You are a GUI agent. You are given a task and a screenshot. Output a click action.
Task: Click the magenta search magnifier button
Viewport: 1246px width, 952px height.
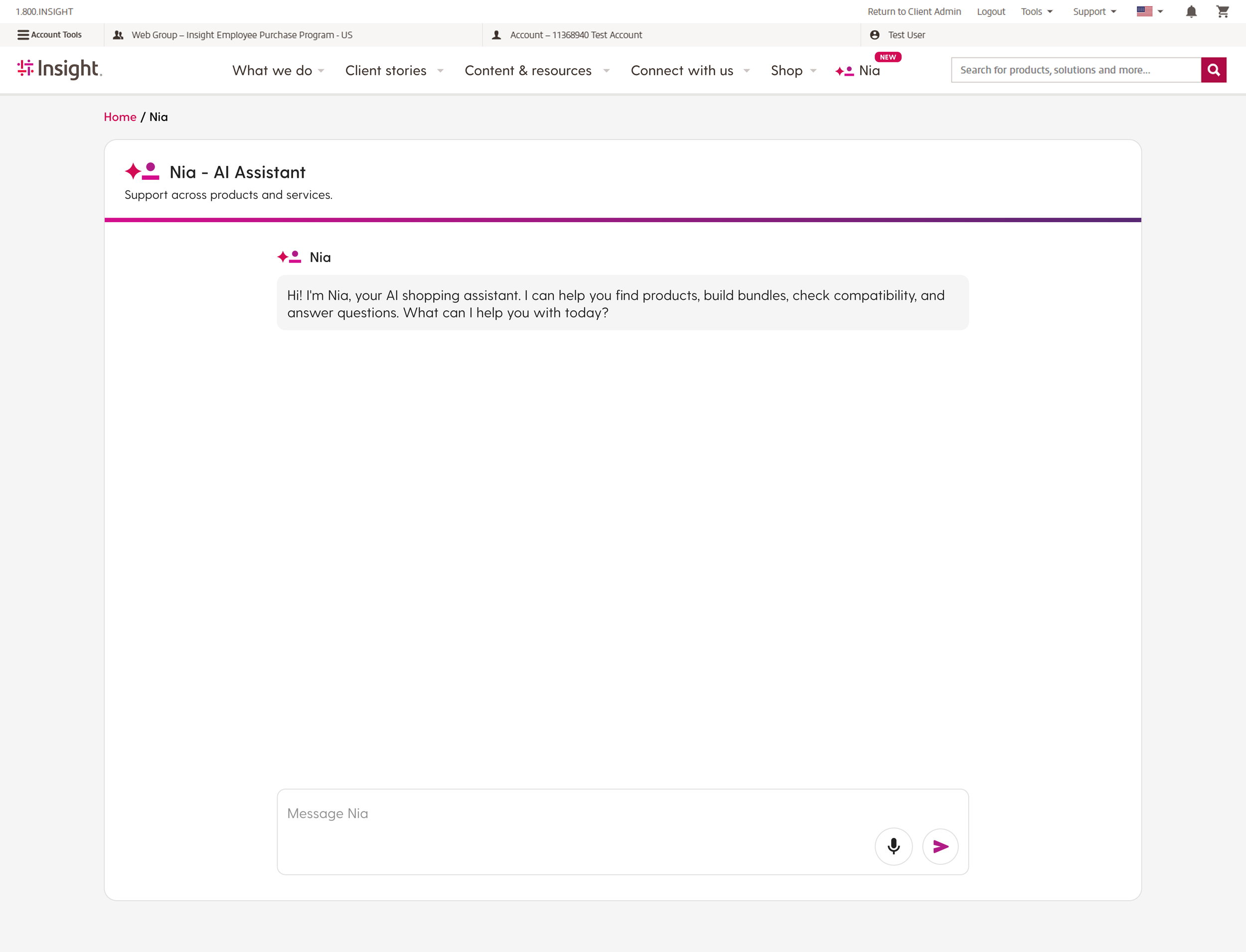(x=1213, y=70)
